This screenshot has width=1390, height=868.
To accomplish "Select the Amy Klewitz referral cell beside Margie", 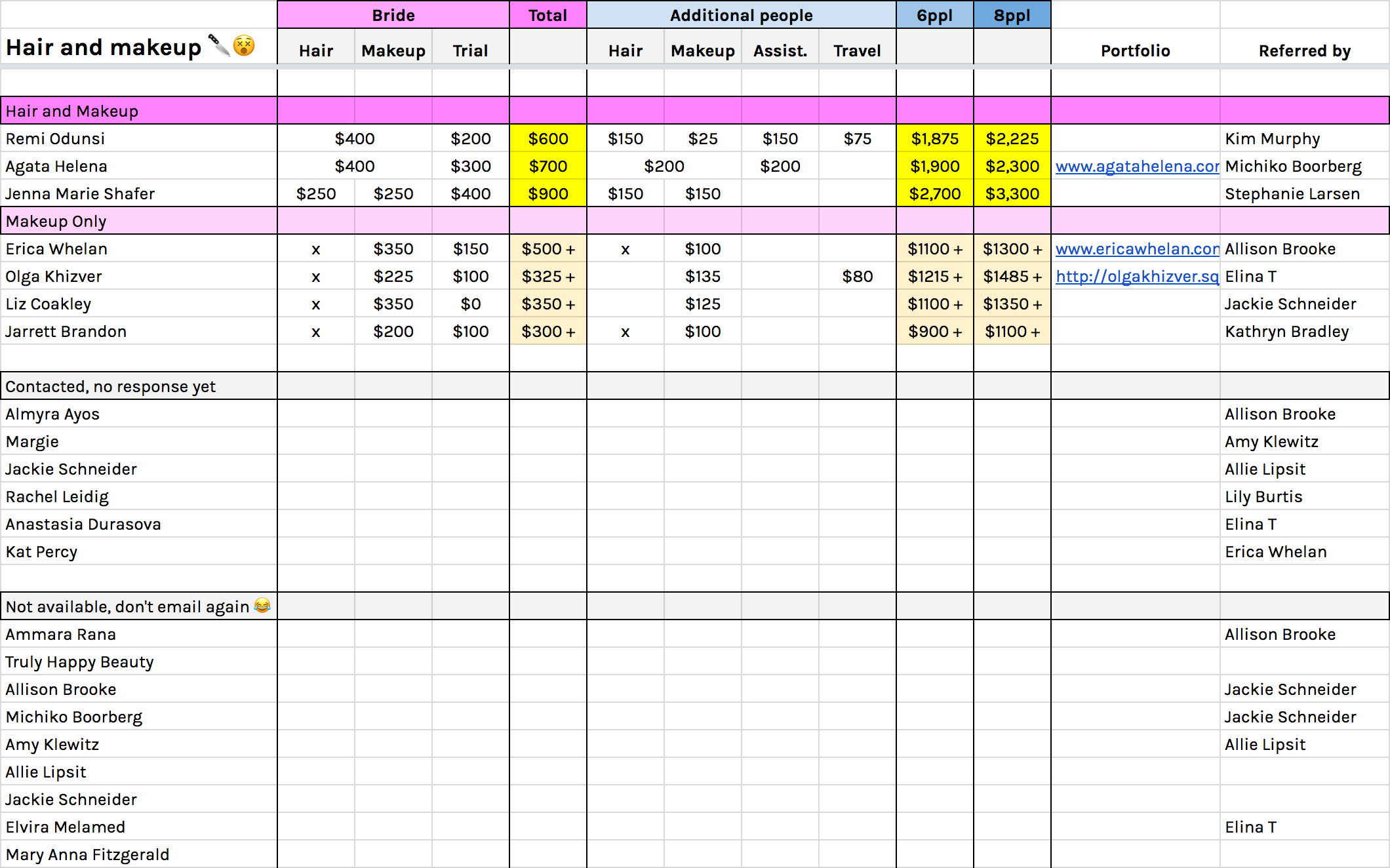I will point(1305,442).
